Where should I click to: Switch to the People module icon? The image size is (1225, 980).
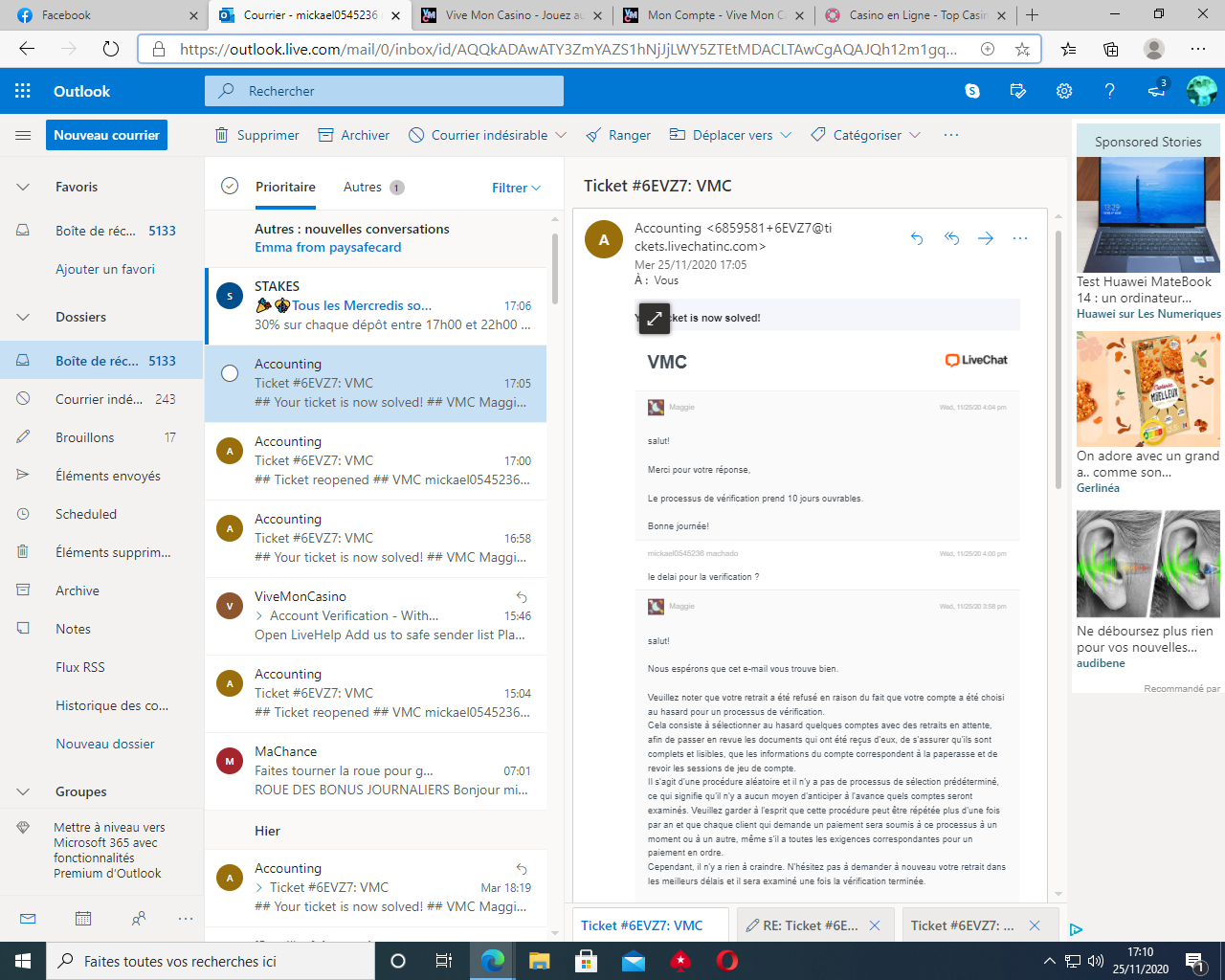tap(139, 919)
